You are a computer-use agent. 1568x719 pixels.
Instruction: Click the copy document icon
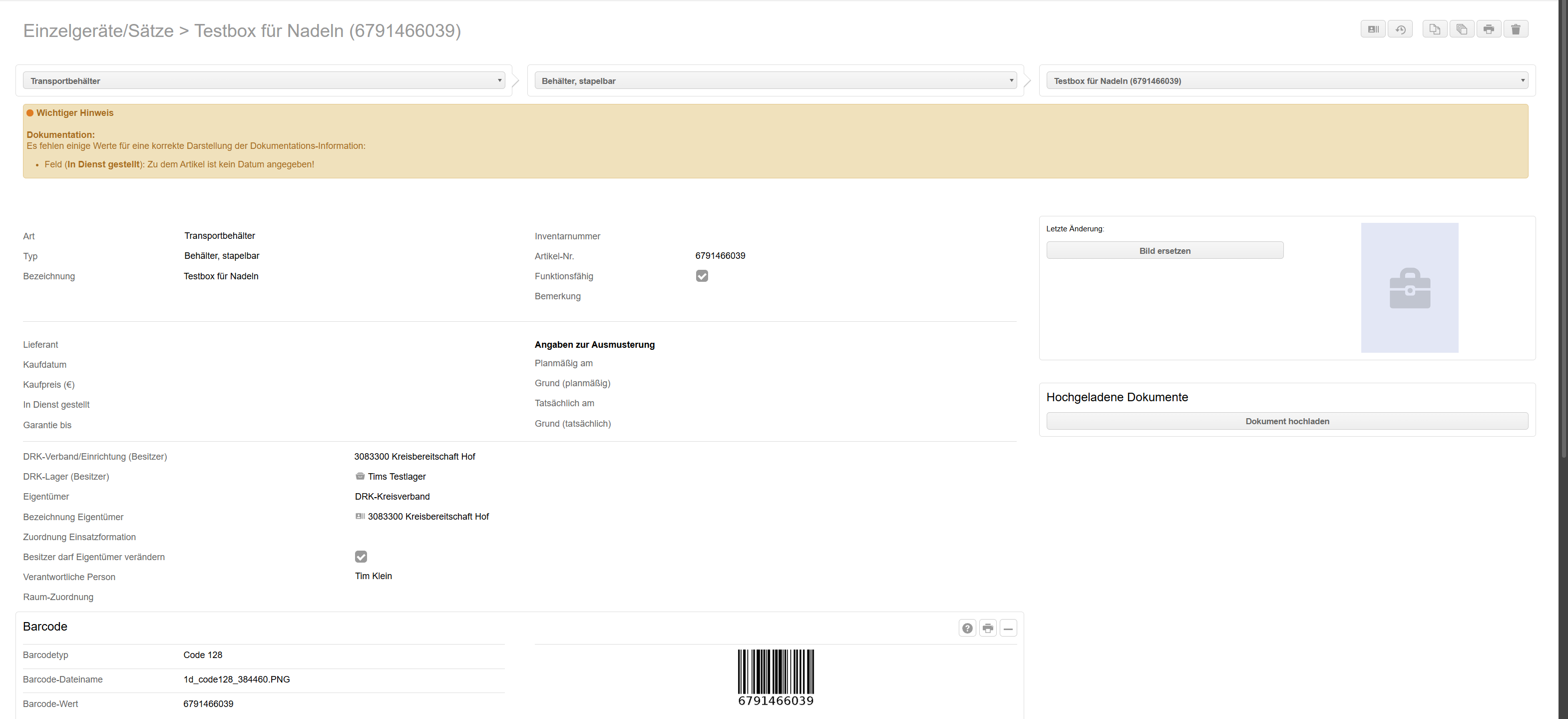tap(1435, 29)
